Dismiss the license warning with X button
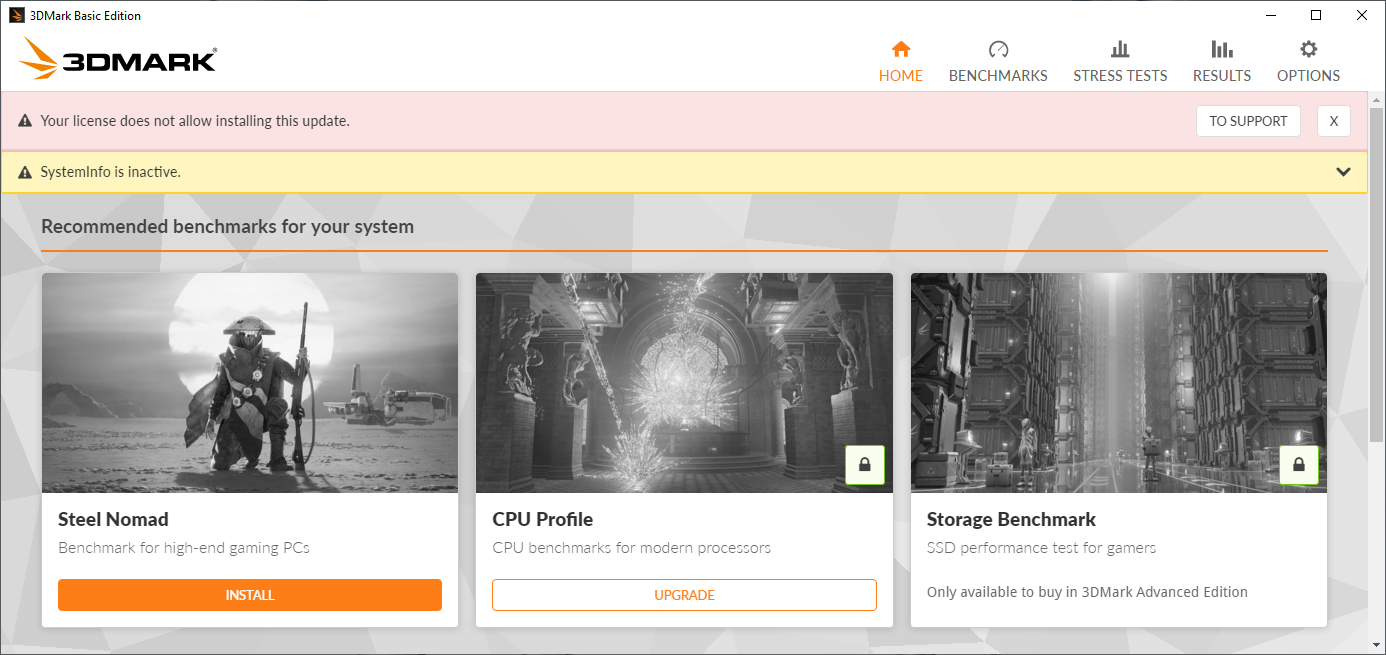Viewport: 1386px width, 655px height. [1334, 121]
